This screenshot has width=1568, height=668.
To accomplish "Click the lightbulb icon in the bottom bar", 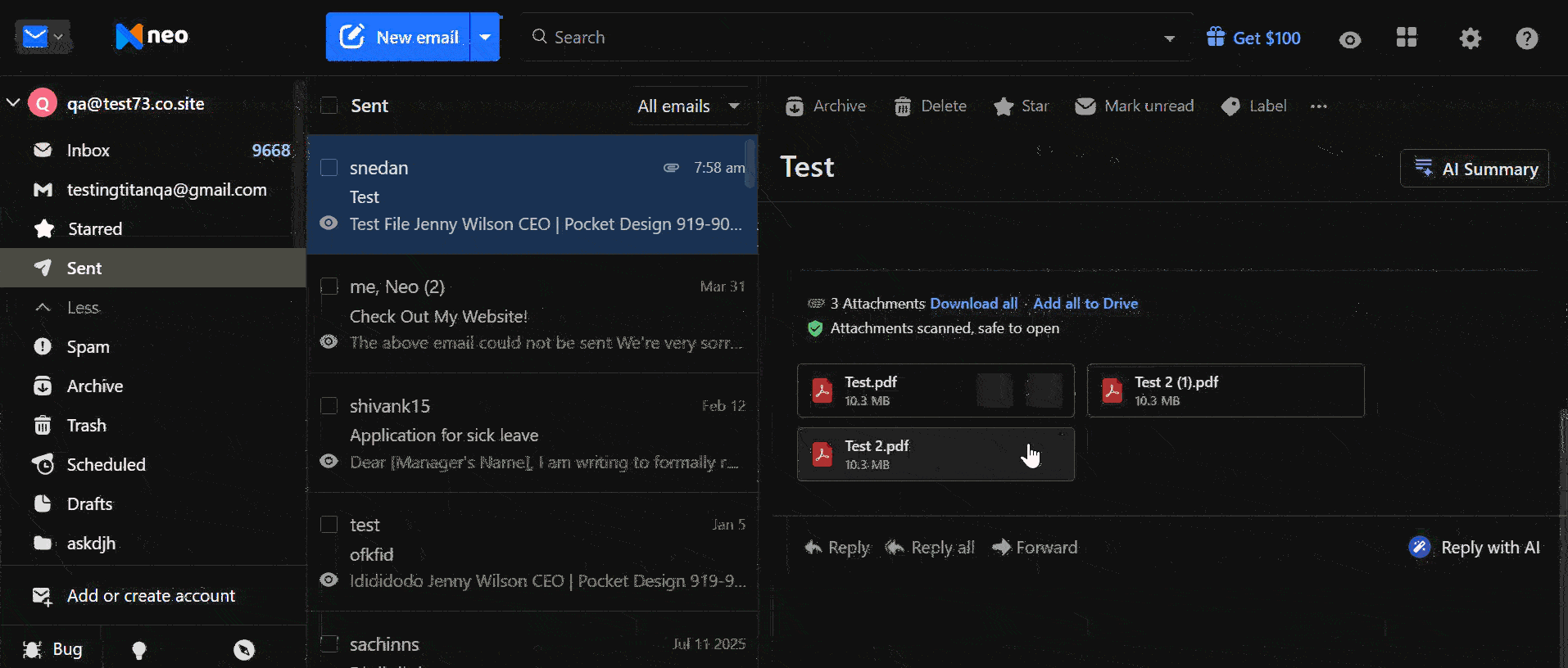I will point(139,650).
